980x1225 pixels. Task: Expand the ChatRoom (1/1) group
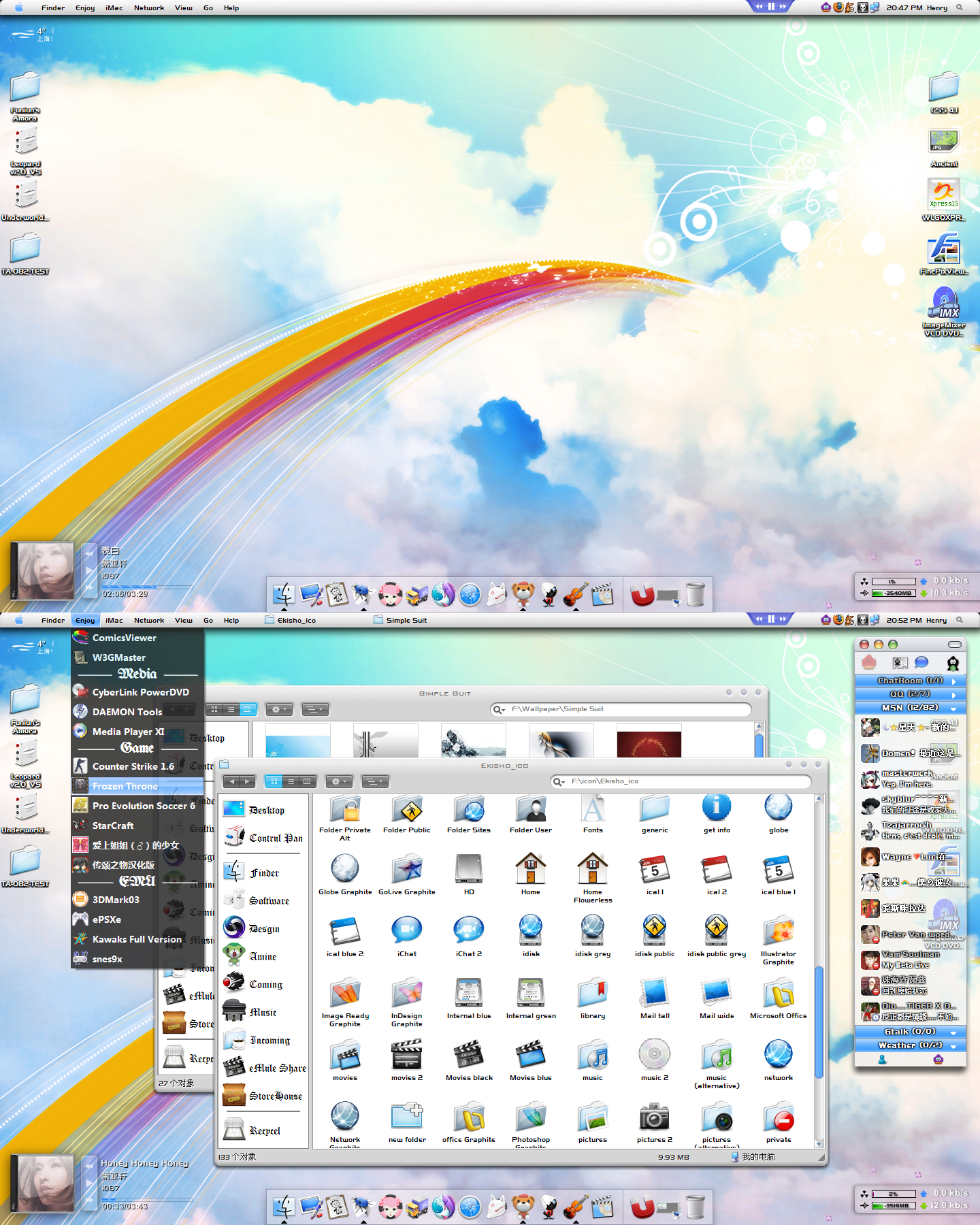click(910, 681)
